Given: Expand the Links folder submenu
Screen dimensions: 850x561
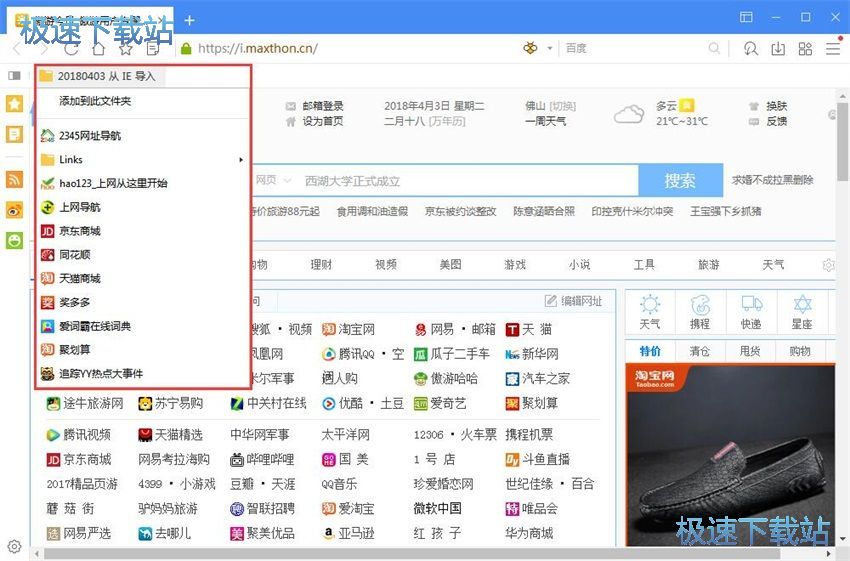Looking at the screenshot, I should point(142,159).
